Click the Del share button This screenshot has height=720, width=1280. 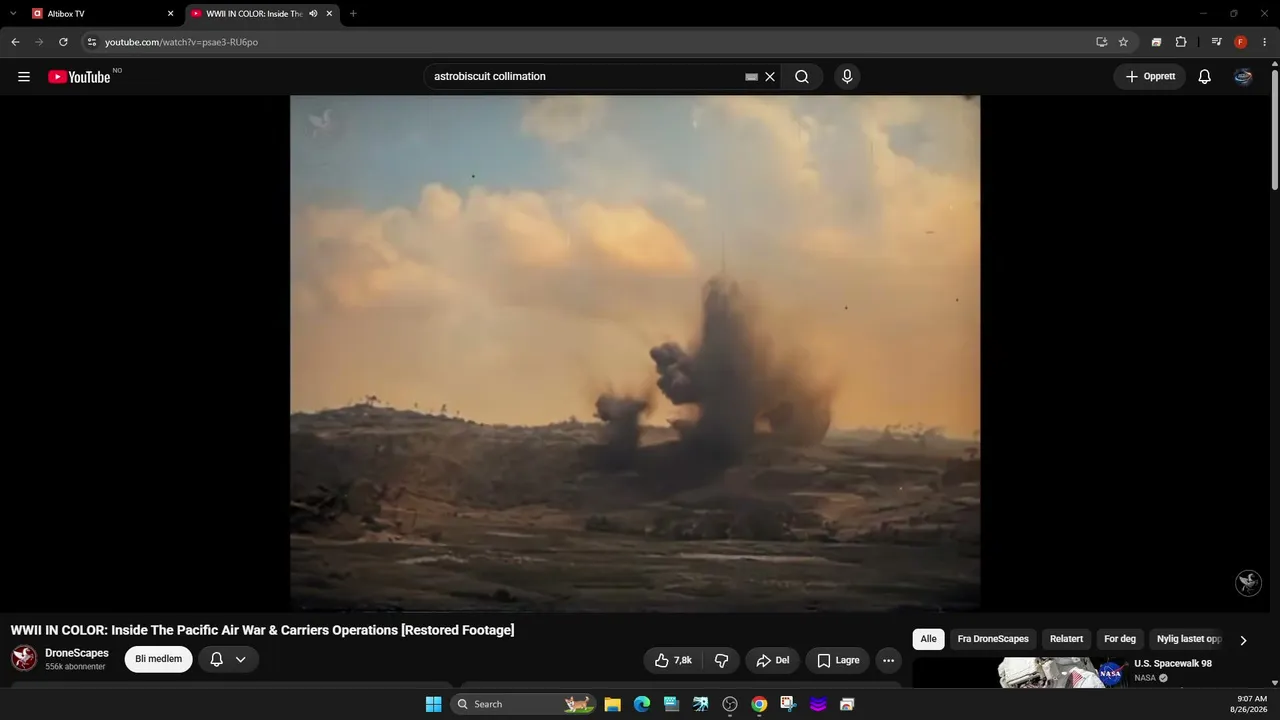pos(773,660)
